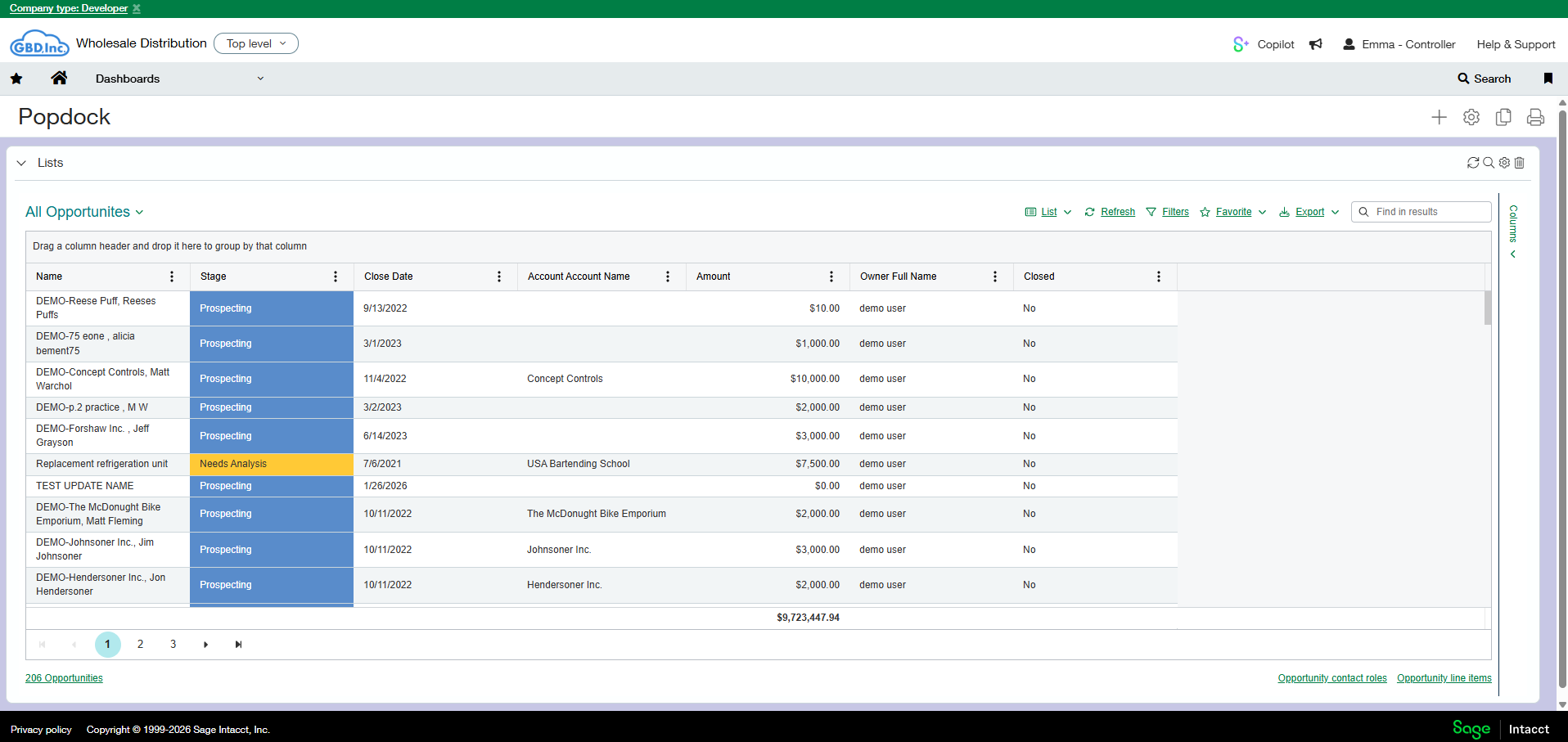Click the Favorites star icon in navigation bar
This screenshot has height=742, width=1568.
(16, 79)
